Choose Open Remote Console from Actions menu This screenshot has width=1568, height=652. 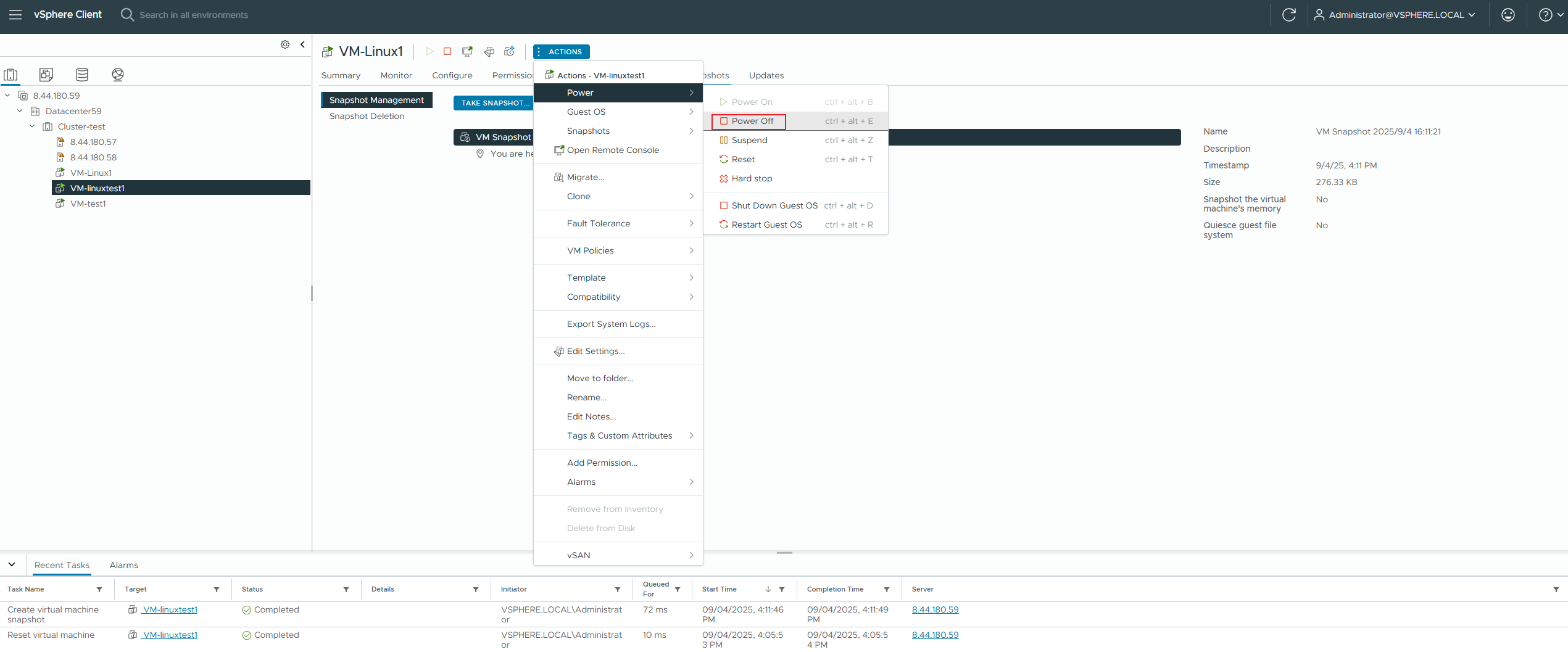coord(618,150)
